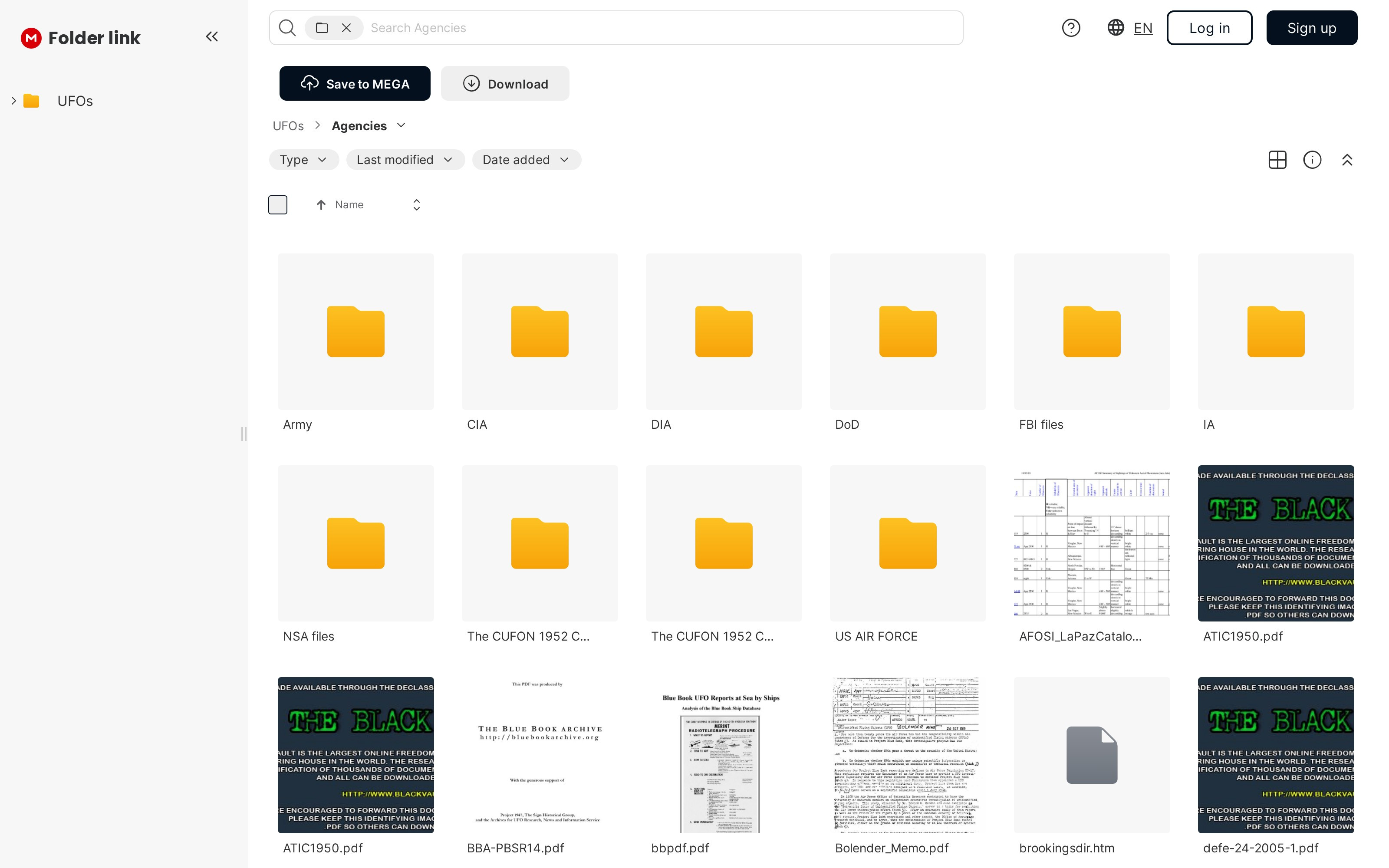Click the FBI files folder name
This screenshot has width=1389, height=868.
[x=1041, y=424]
